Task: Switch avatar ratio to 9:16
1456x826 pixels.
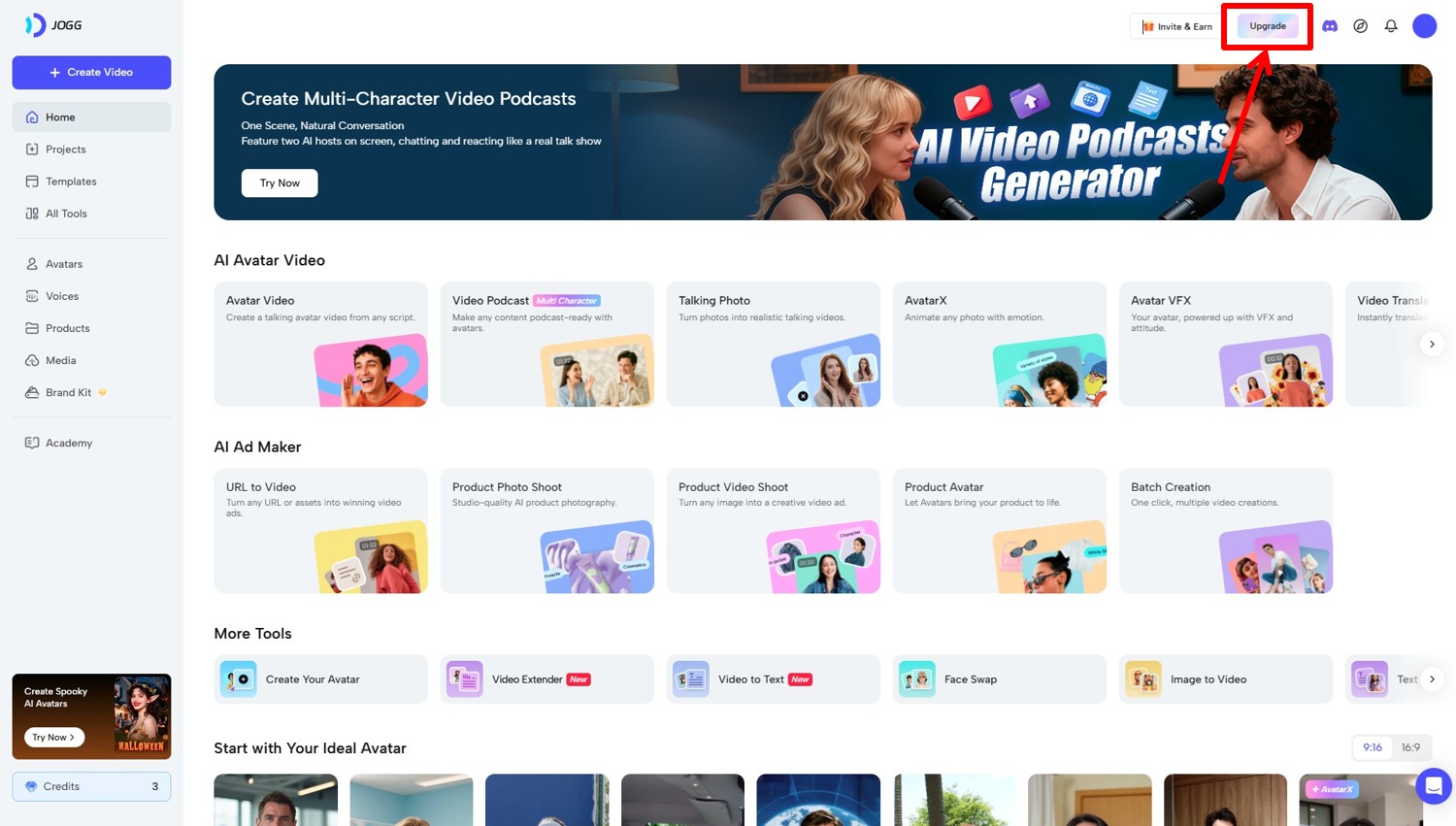Action: pos(1373,747)
